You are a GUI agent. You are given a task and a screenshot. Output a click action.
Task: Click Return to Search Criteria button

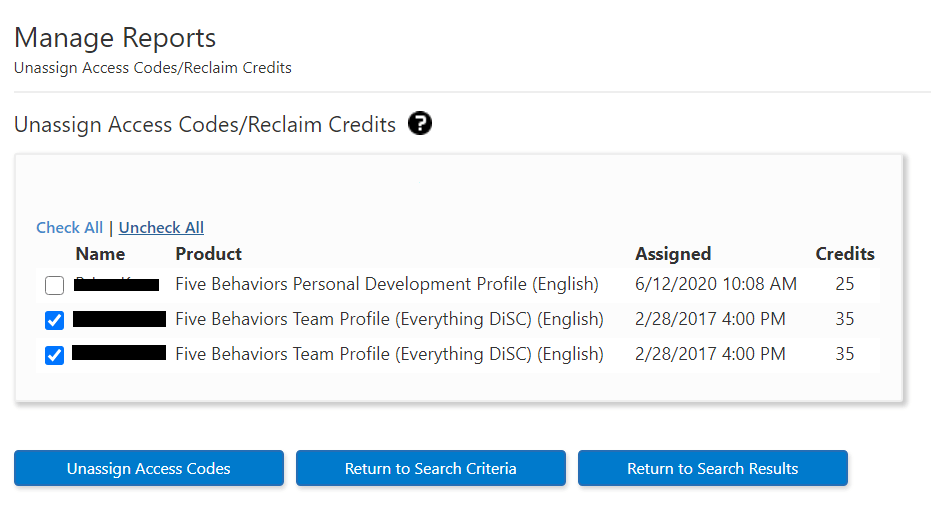[x=430, y=468]
